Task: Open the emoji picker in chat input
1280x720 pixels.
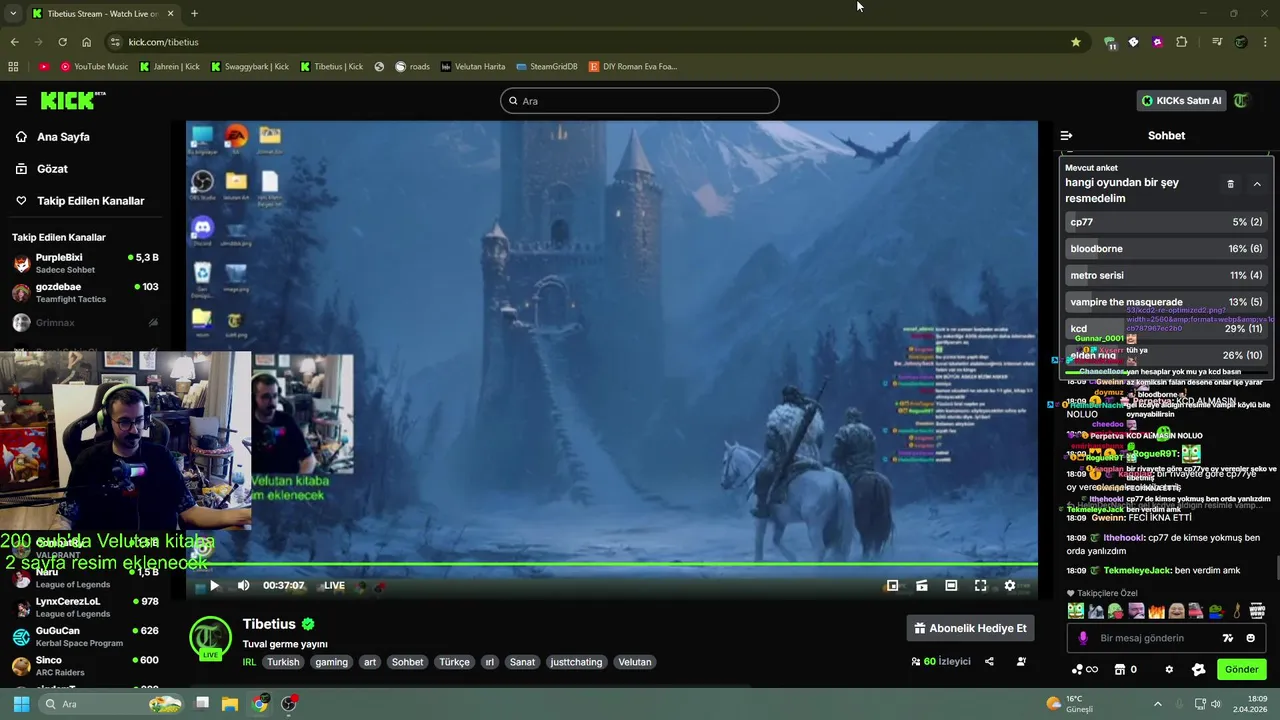Action: tap(1250, 638)
